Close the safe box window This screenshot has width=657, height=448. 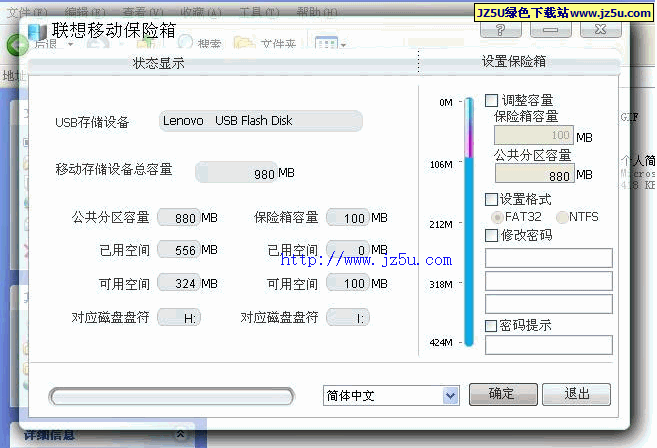tap(600, 29)
